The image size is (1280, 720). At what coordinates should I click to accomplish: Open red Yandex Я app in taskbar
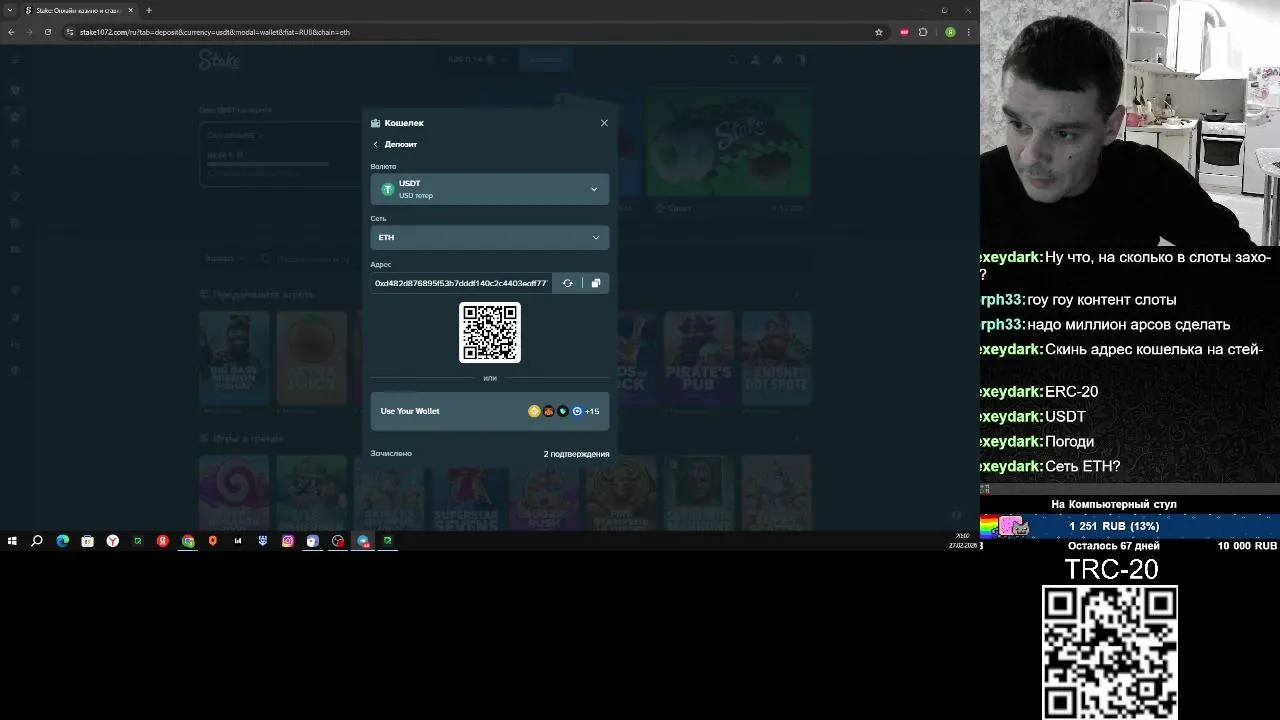163,541
